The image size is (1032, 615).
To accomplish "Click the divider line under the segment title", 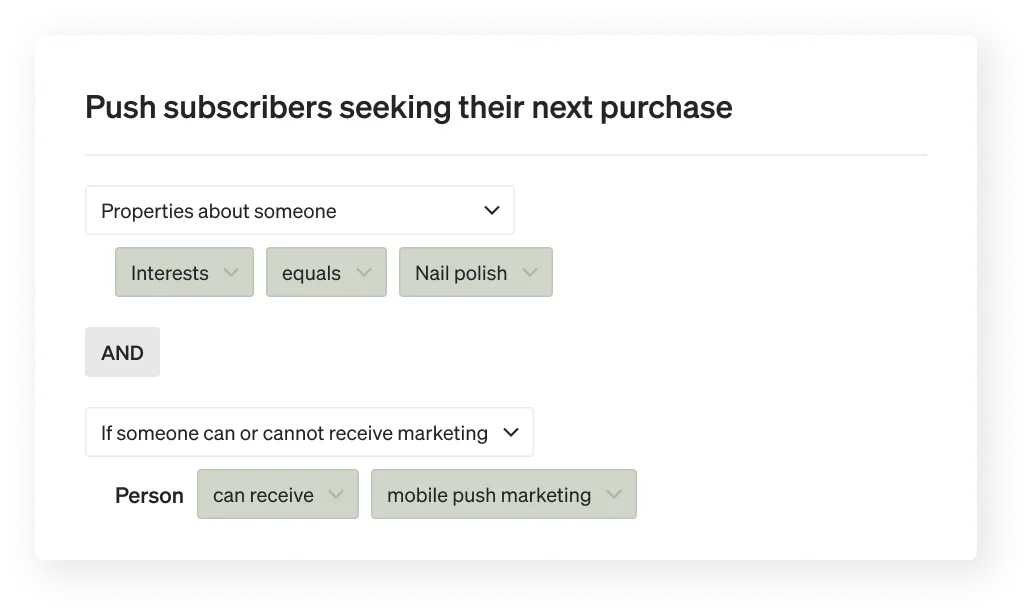I will 506,154.
